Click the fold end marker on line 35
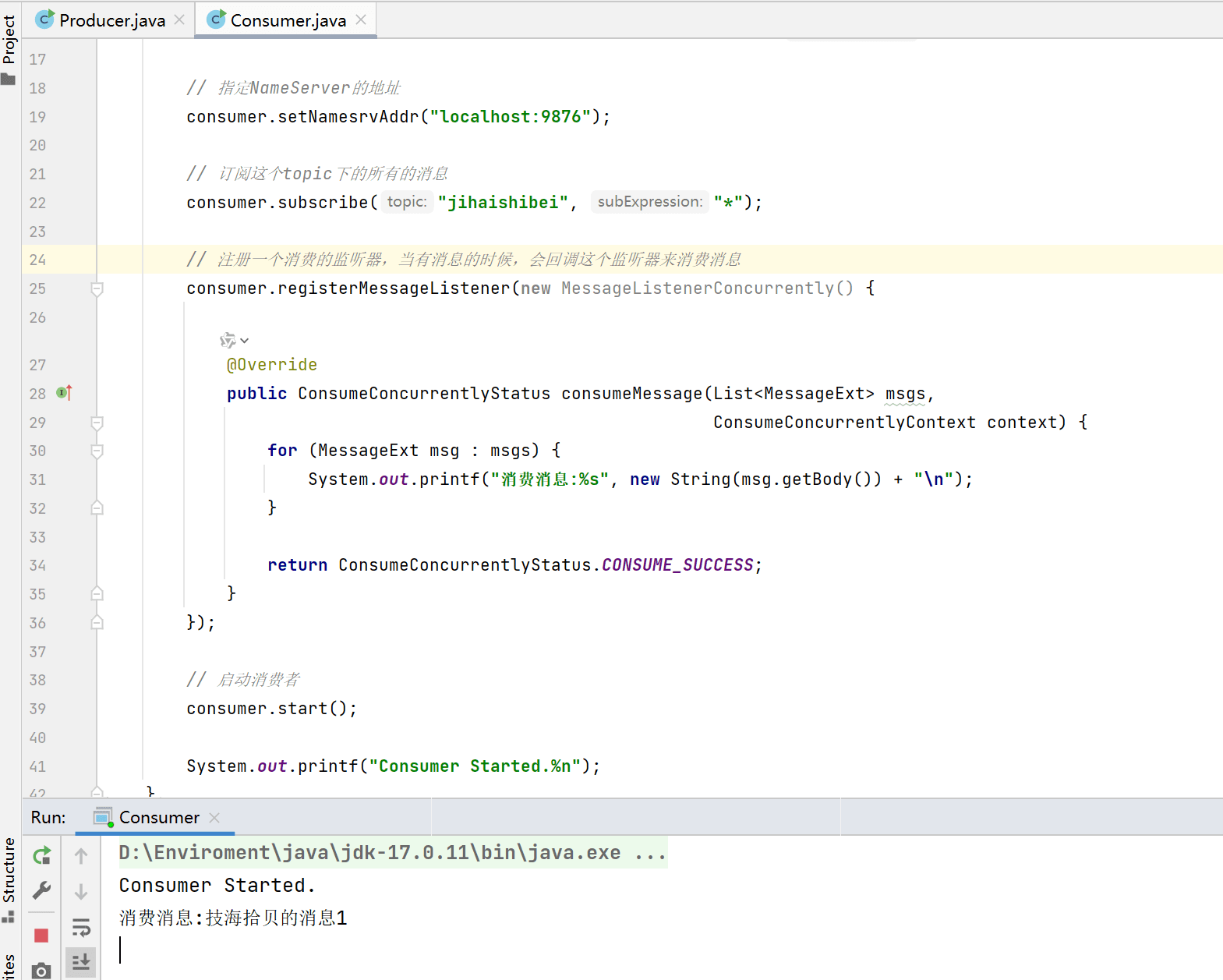1223x980 pixels. point(97,593)
